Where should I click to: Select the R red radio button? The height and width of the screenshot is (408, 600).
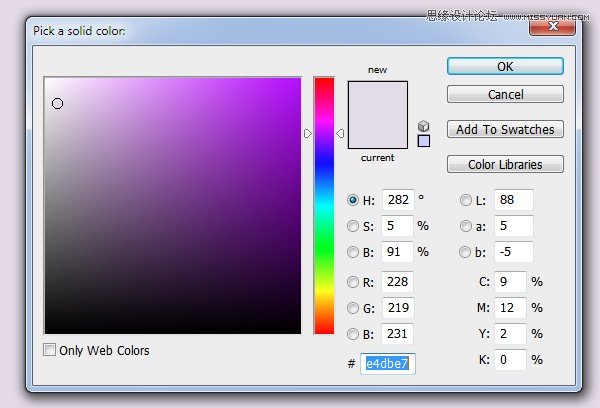point(352,282)
